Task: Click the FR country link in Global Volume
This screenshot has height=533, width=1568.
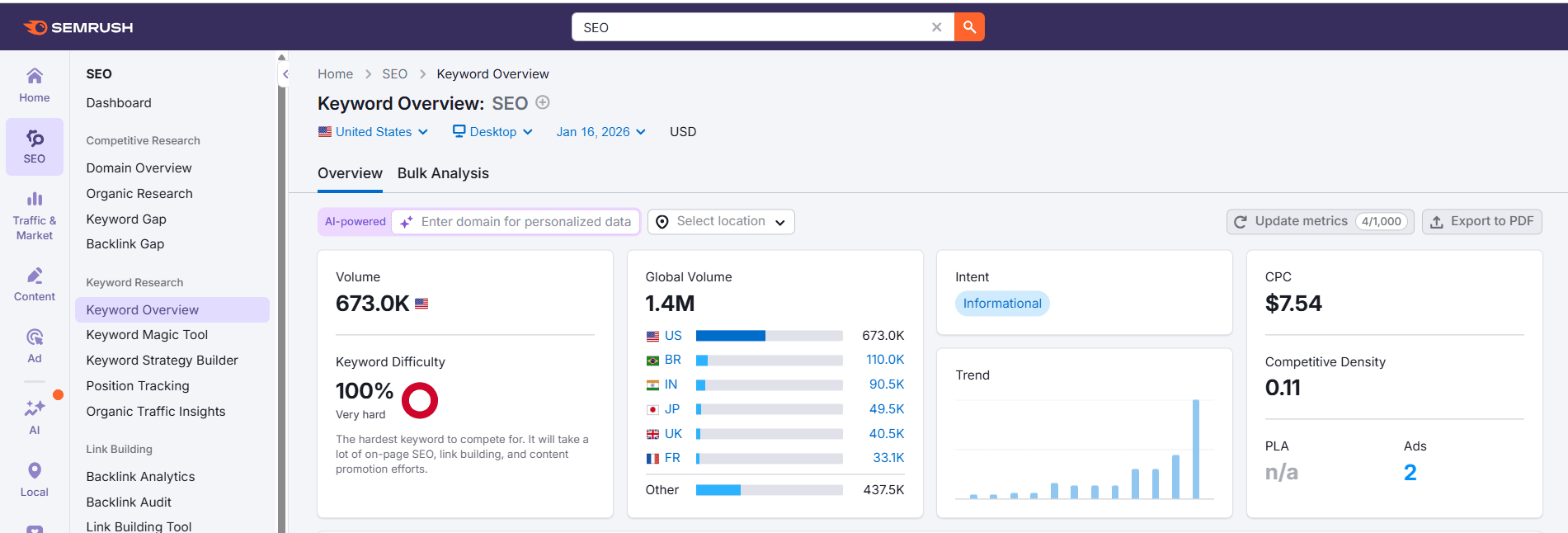Action: point(672,458)
